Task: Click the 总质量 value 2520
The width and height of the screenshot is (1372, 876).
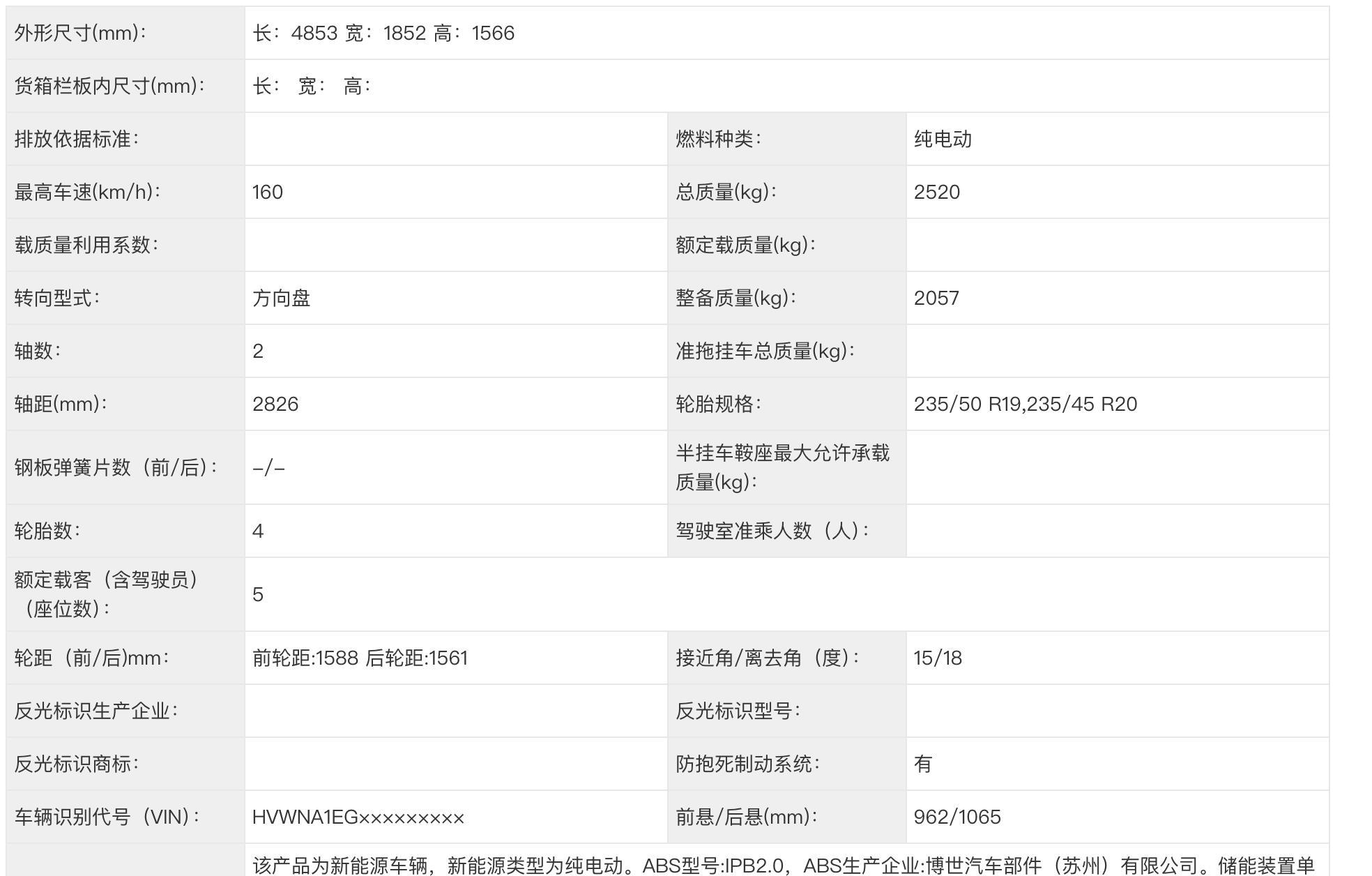Action: tap(936, 192)
